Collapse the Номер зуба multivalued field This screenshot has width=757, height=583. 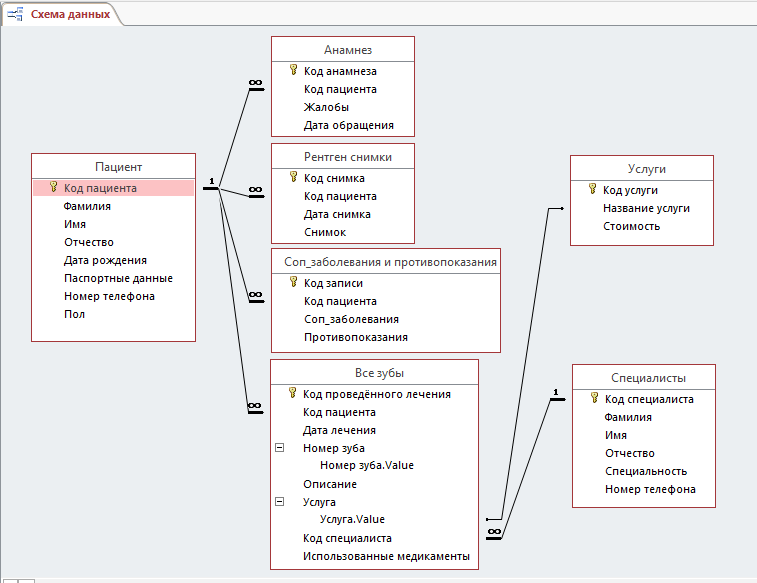pyautogui.click(x=280, y=447)
